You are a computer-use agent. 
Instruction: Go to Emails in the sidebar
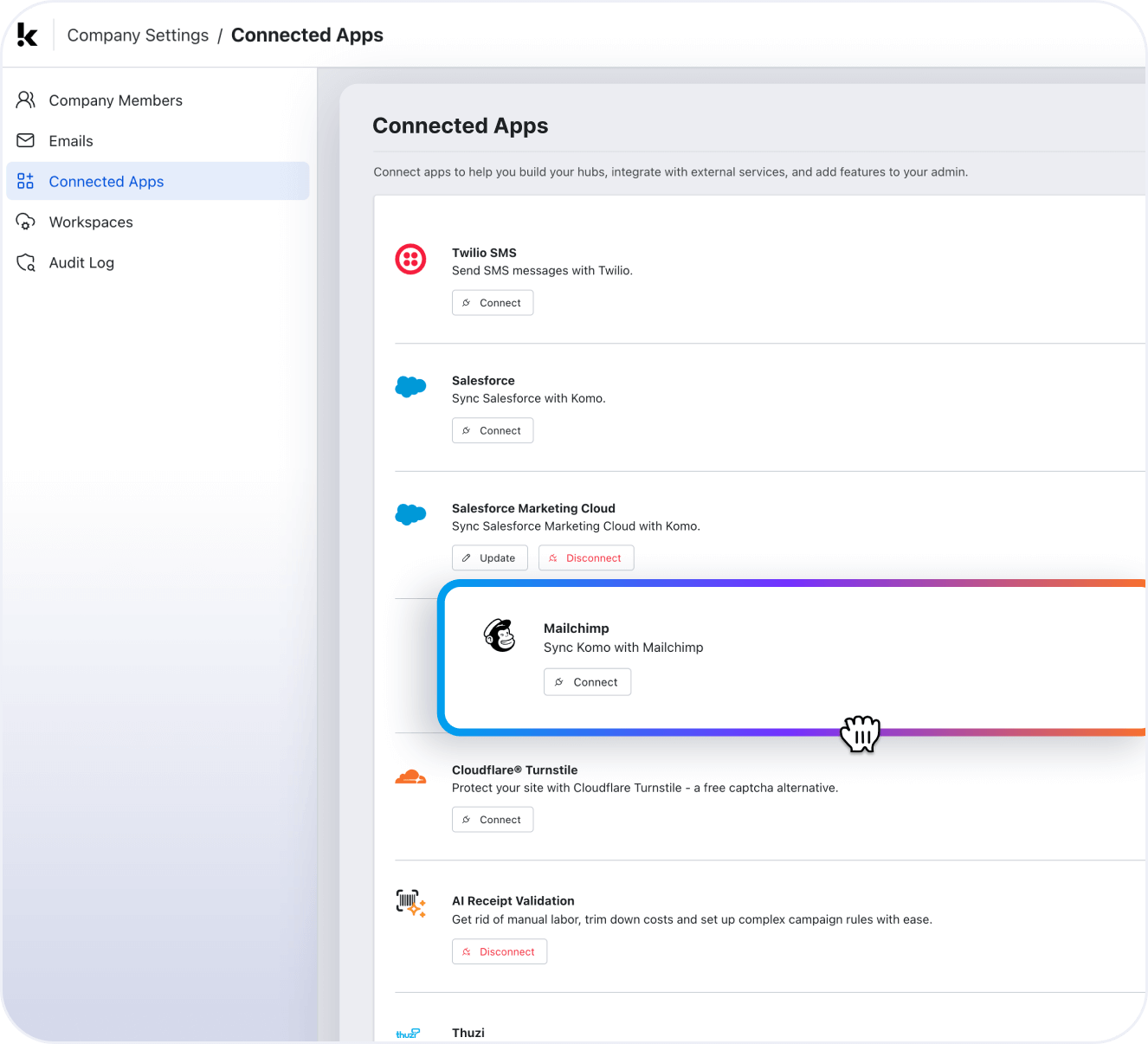(x=158, y=141)
